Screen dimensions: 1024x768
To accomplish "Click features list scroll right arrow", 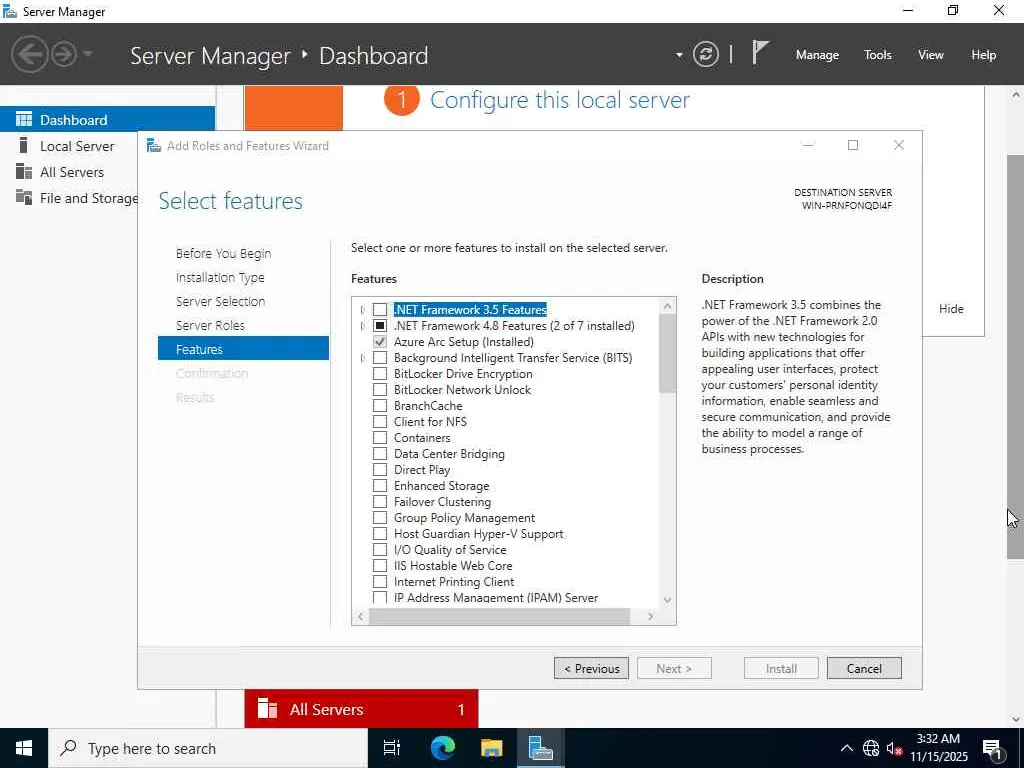I will 650,616.
